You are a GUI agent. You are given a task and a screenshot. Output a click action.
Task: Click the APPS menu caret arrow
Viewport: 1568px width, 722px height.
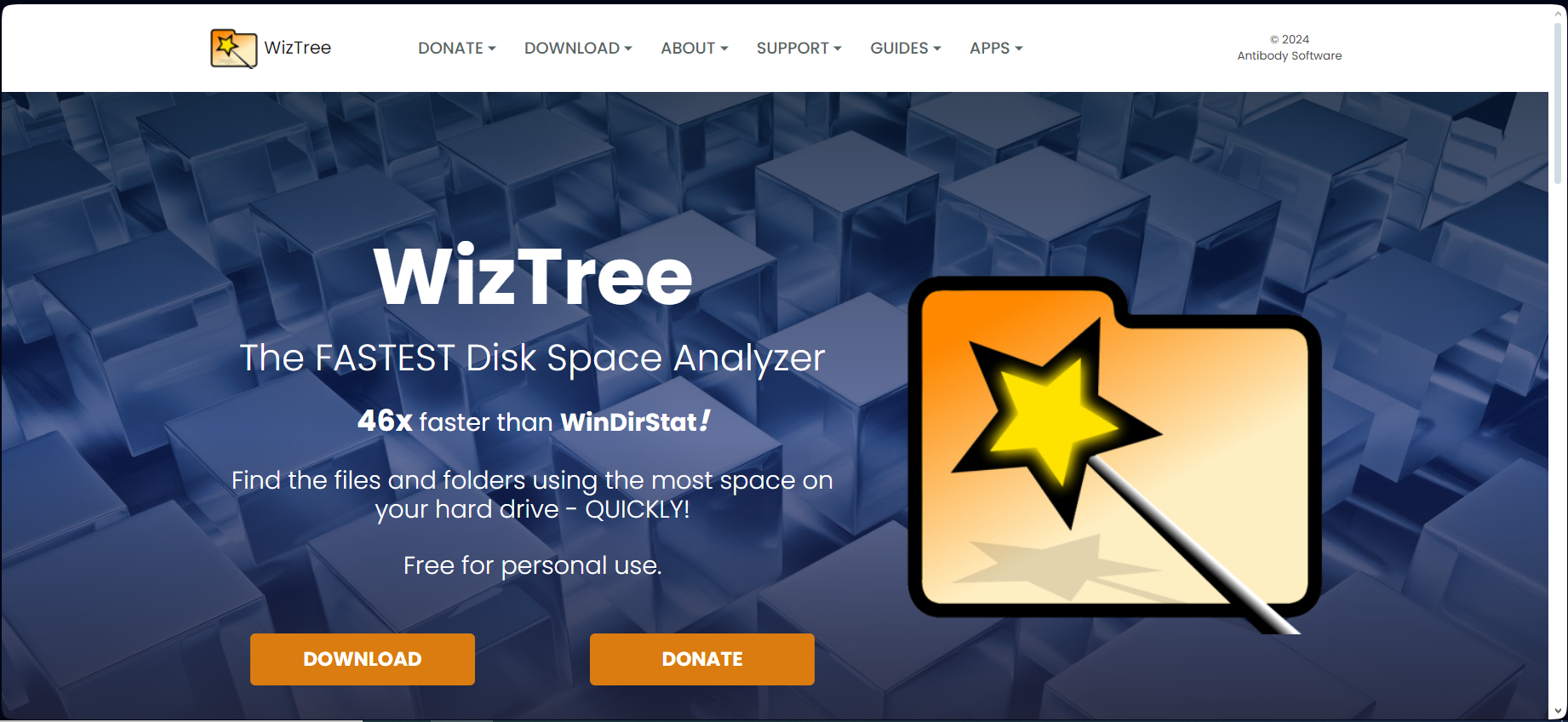[x=1019, y=49]
